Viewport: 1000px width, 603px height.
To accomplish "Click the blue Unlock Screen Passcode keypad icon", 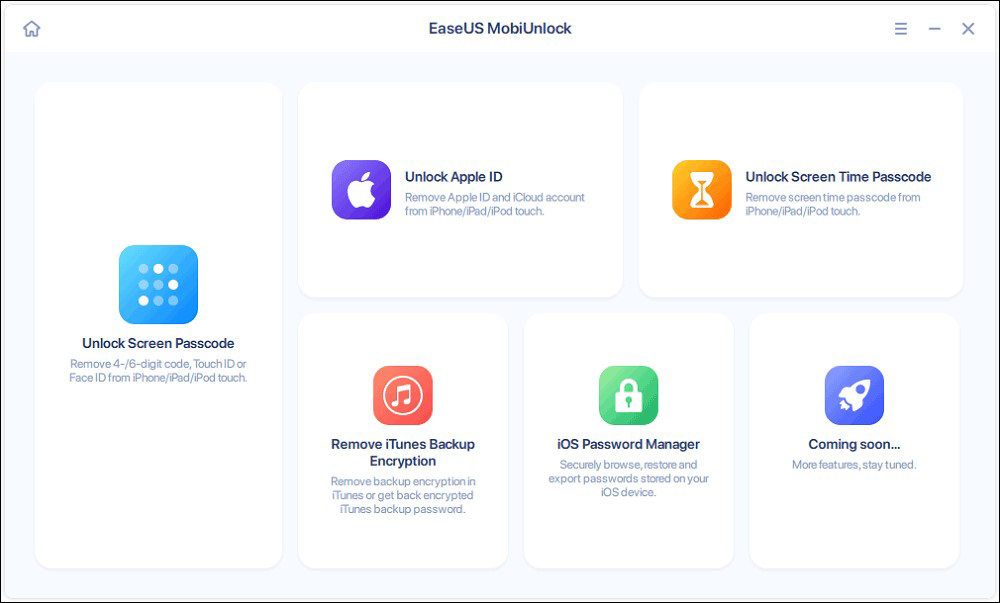I will click(158, 284).
